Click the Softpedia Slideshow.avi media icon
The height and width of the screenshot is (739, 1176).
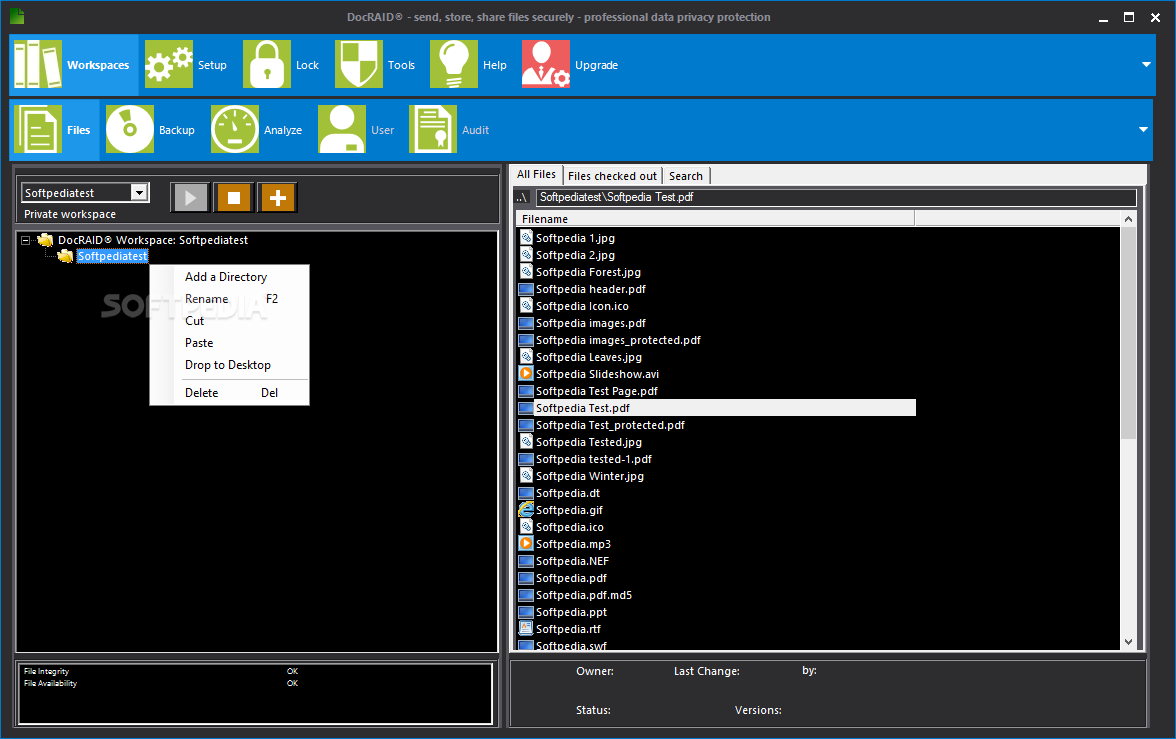[x=526, y=374]
